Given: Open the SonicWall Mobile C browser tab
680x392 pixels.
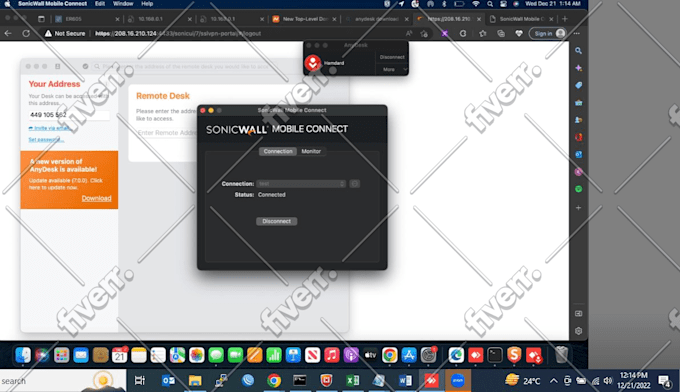Looking at the screenshot, I should [x=522, y=19].
